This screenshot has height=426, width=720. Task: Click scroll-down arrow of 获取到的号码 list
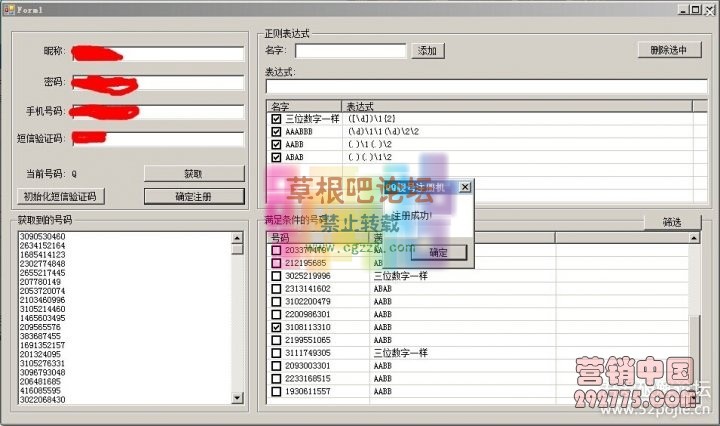coord(237,398)
